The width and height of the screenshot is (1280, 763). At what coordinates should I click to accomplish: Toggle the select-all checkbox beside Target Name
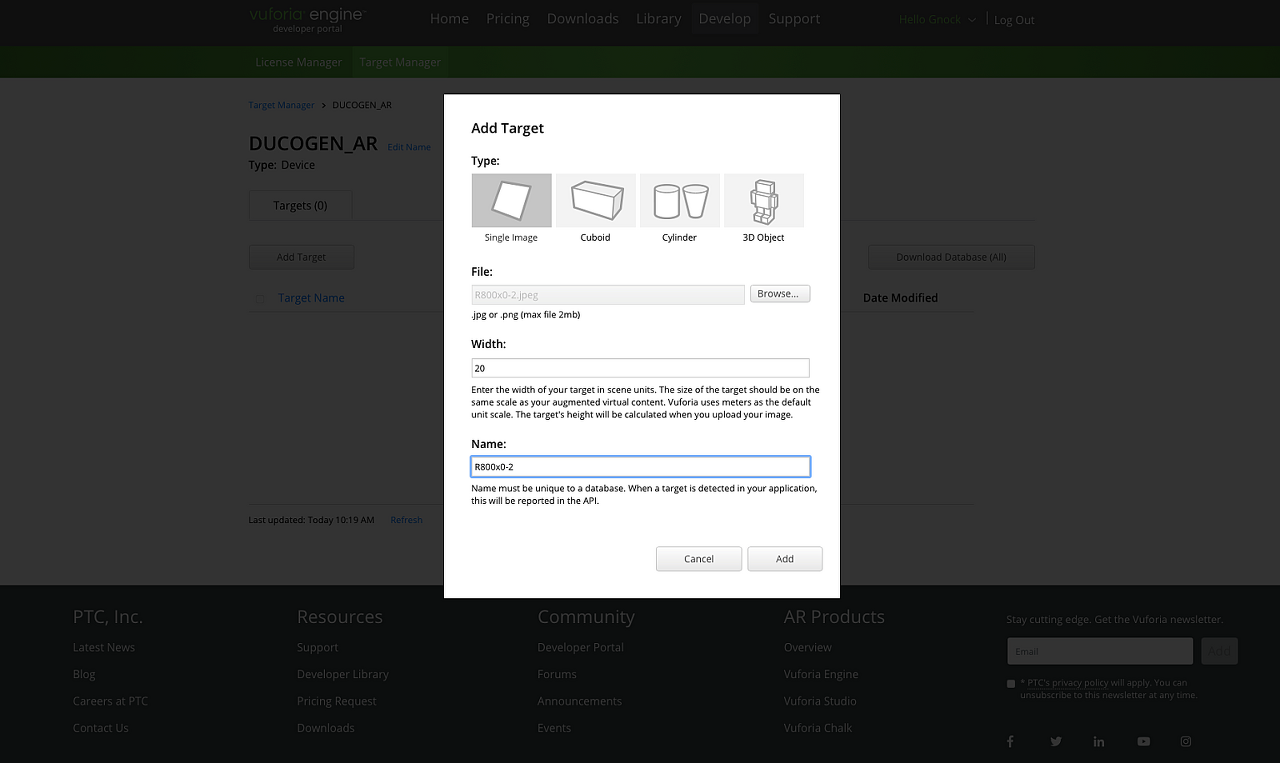click(x=260, y=298)
